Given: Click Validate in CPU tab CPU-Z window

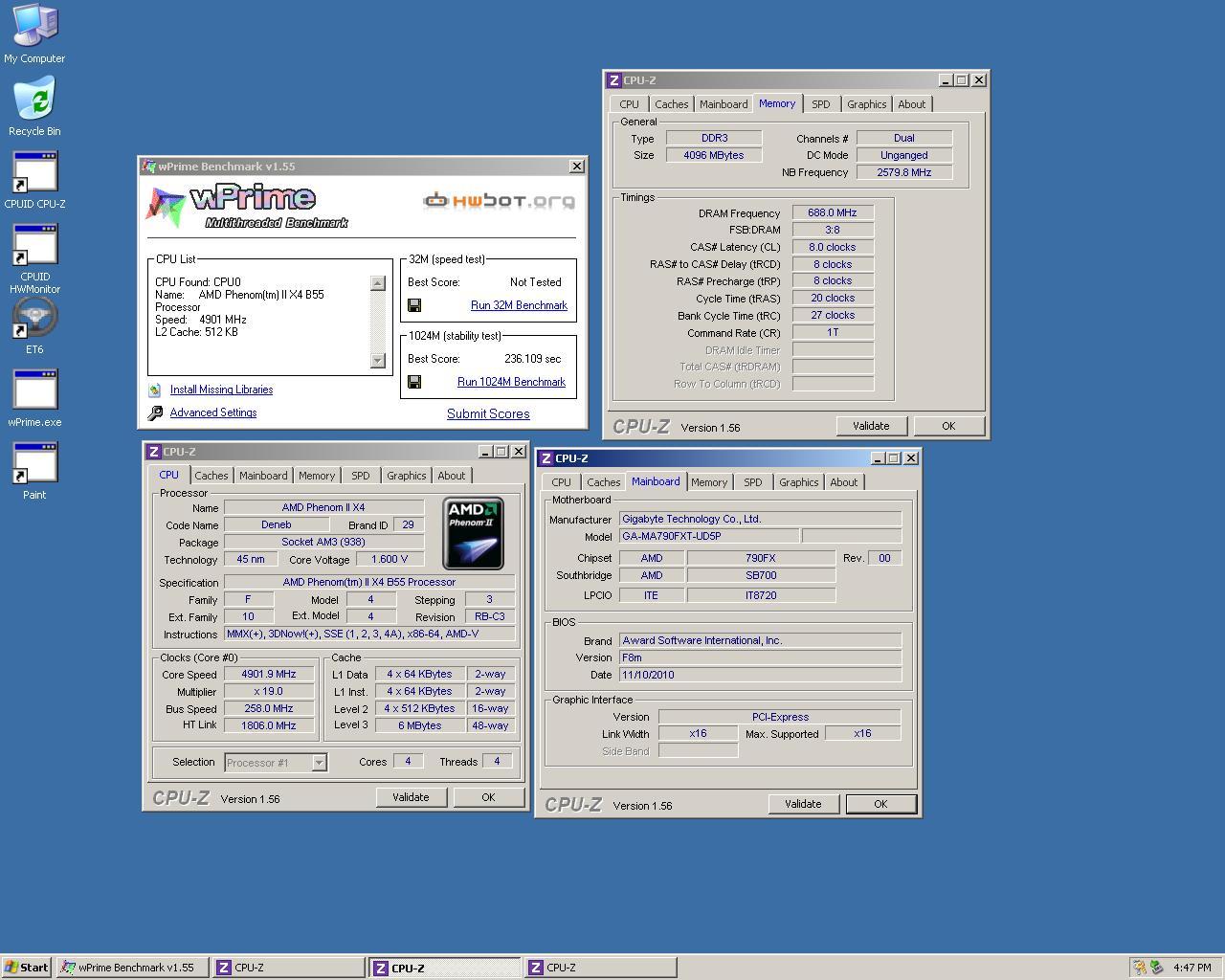Looking at the screenshot, I should 411,797.
